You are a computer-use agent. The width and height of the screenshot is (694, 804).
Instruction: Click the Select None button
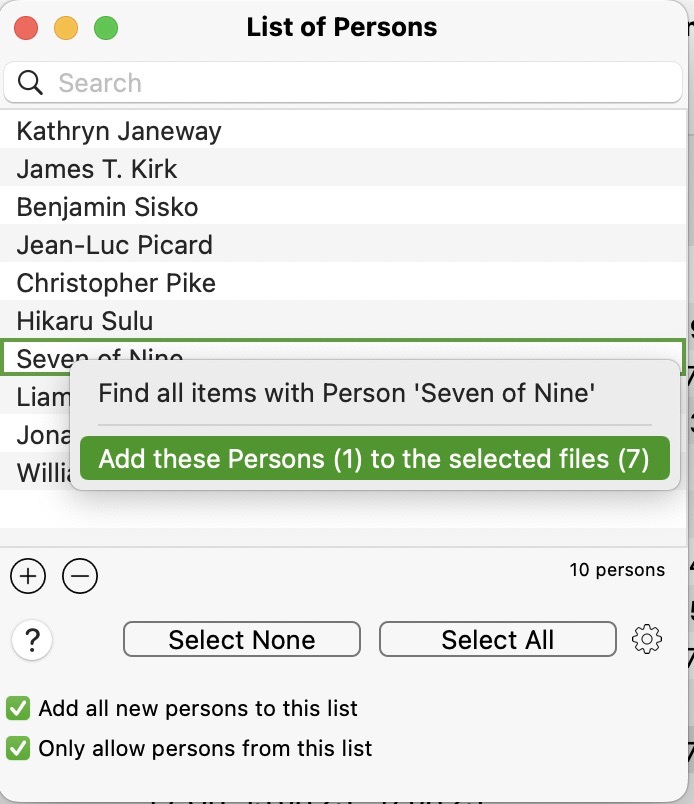click(x=241, y=639)
